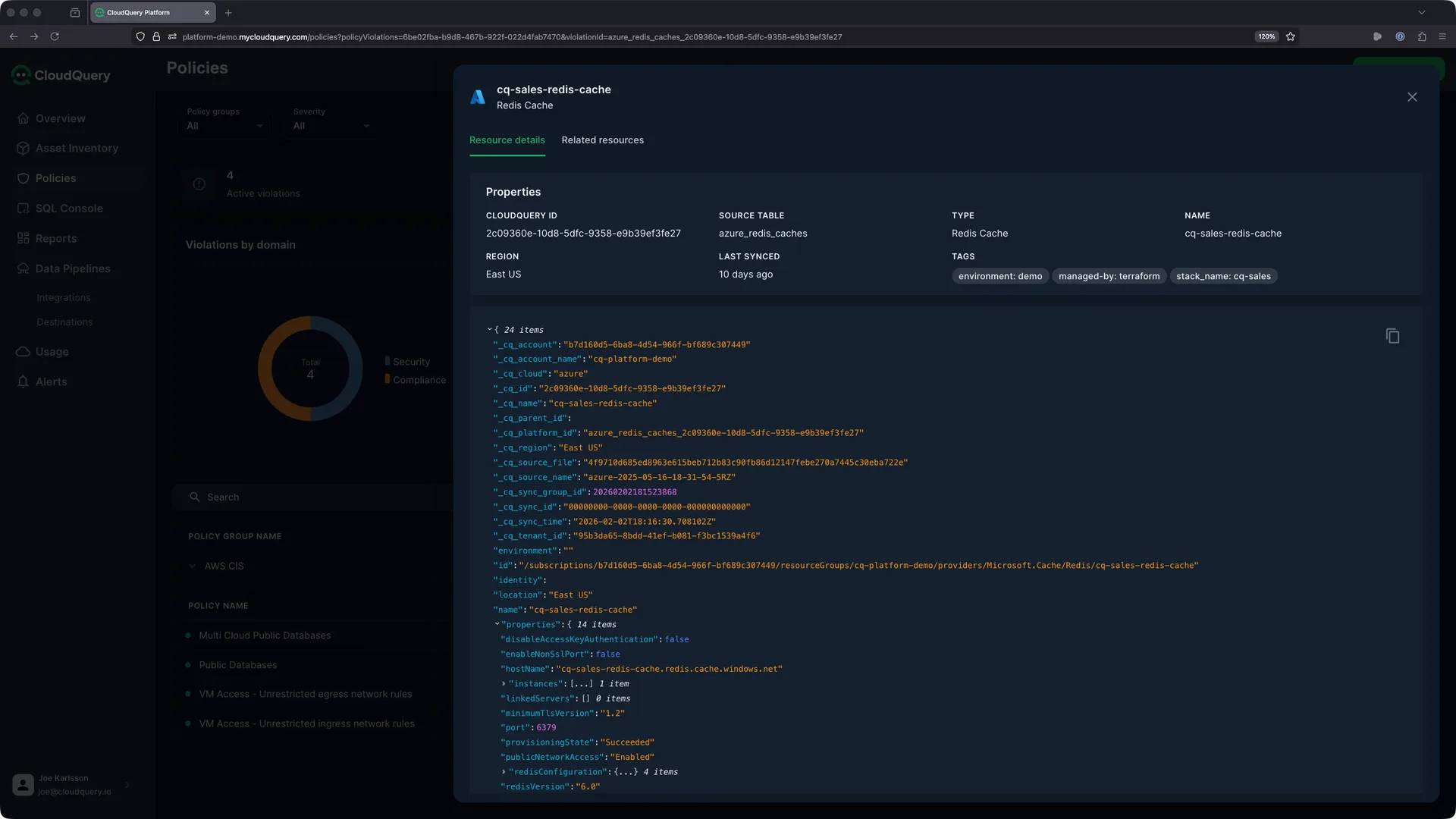This screenshot has width=1456, height=819.
Task: Bookmark this page with the star icon
Action: (x=1291, y=36)
